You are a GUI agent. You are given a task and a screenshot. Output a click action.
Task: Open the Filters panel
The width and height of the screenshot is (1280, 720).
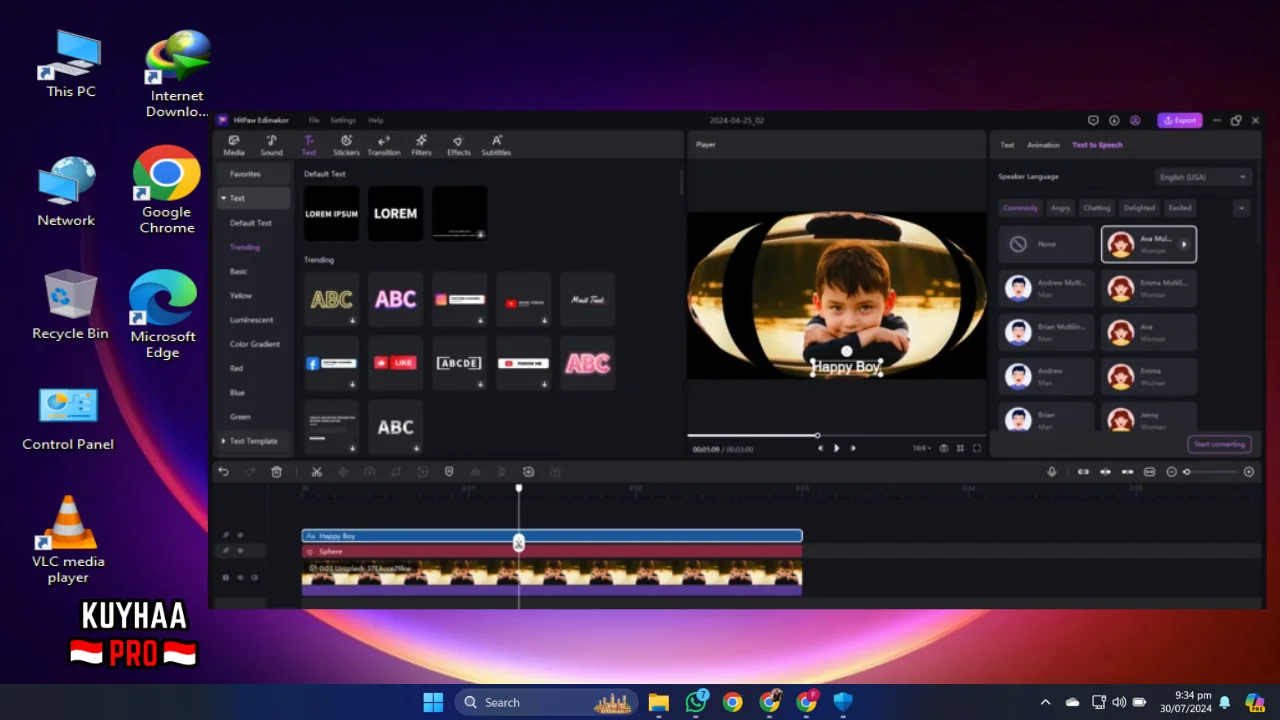421,145
